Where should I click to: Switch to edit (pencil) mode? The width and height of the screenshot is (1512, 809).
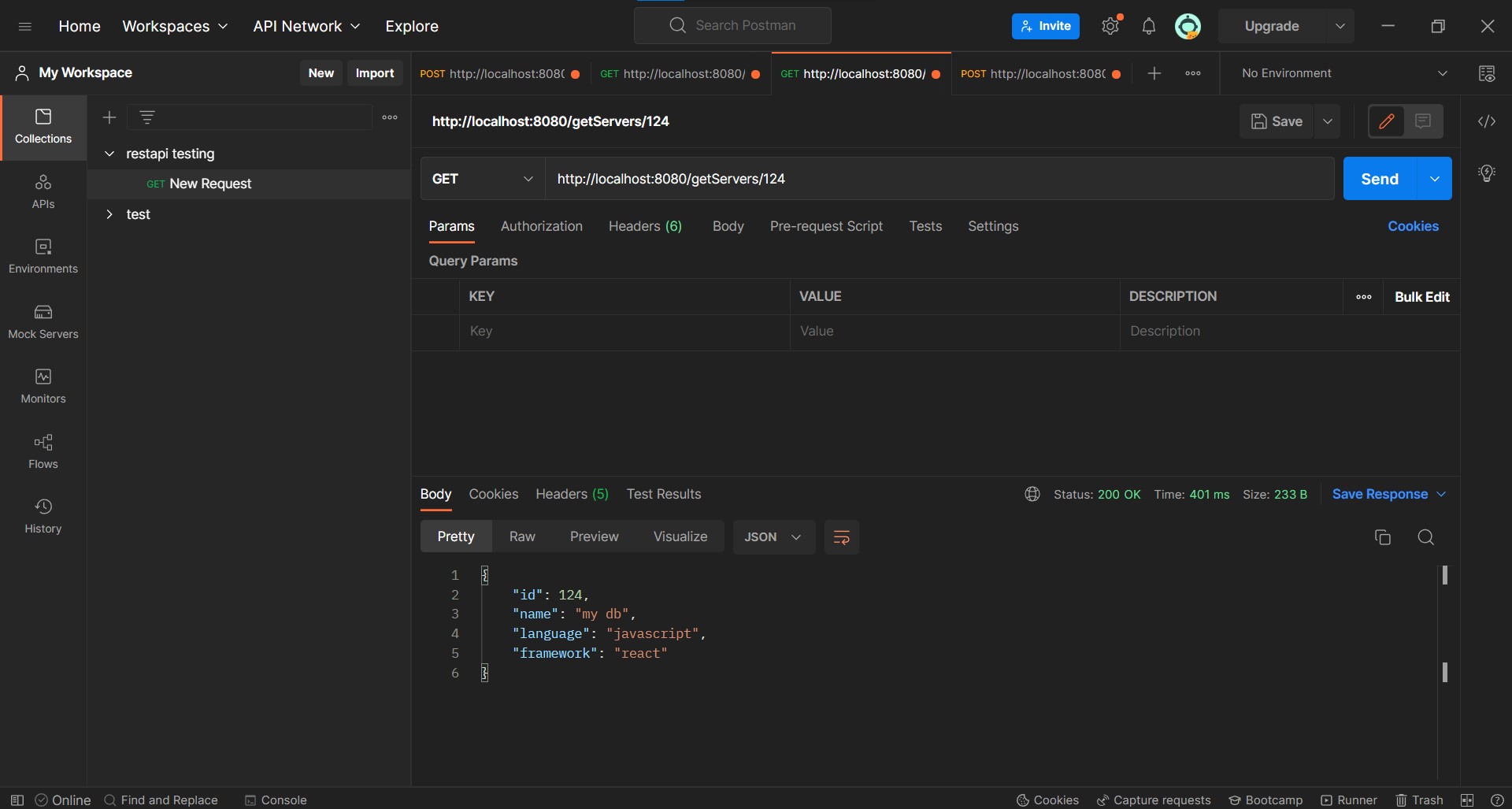[1387, 121]
